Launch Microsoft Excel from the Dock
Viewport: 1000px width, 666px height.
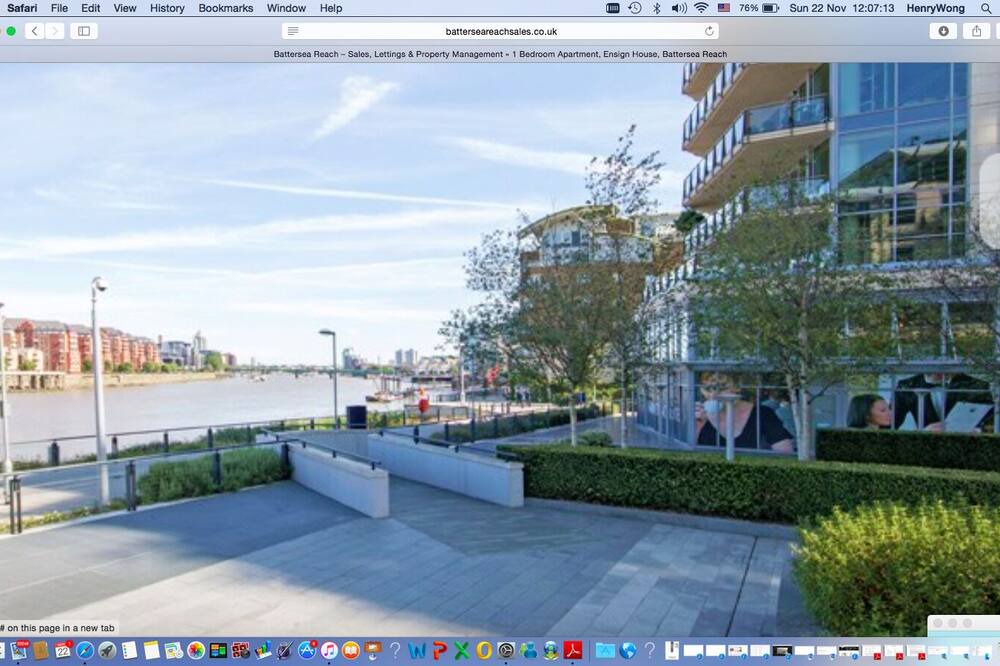point(462,650)
